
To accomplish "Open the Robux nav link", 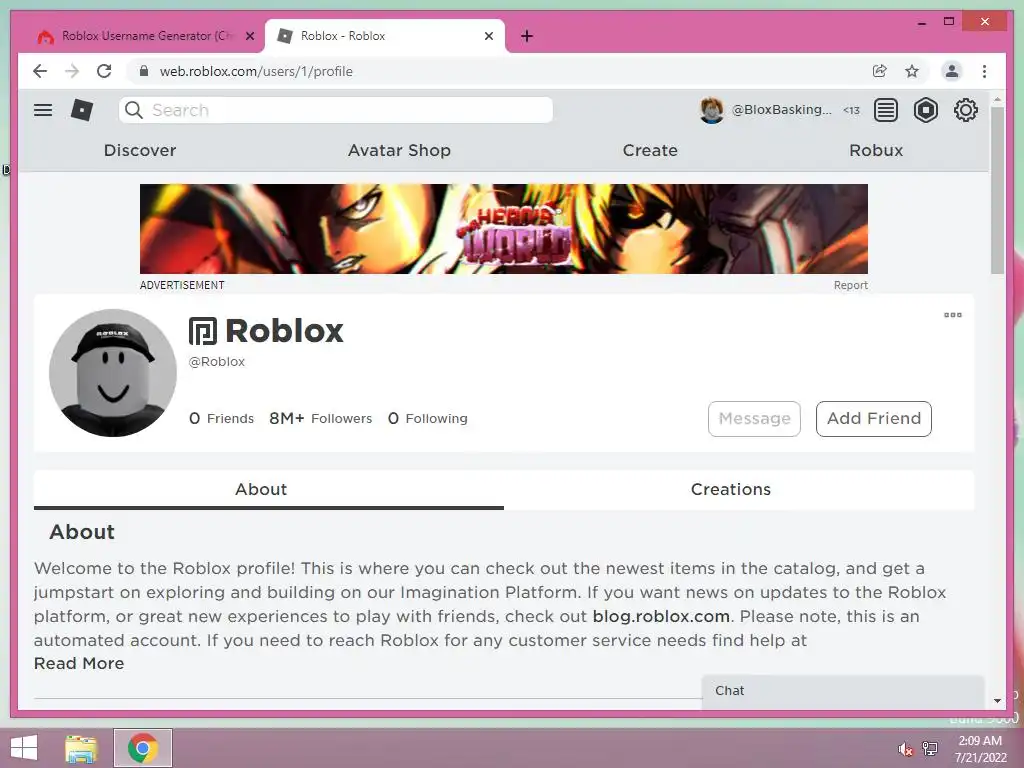I will pos(876,150).
